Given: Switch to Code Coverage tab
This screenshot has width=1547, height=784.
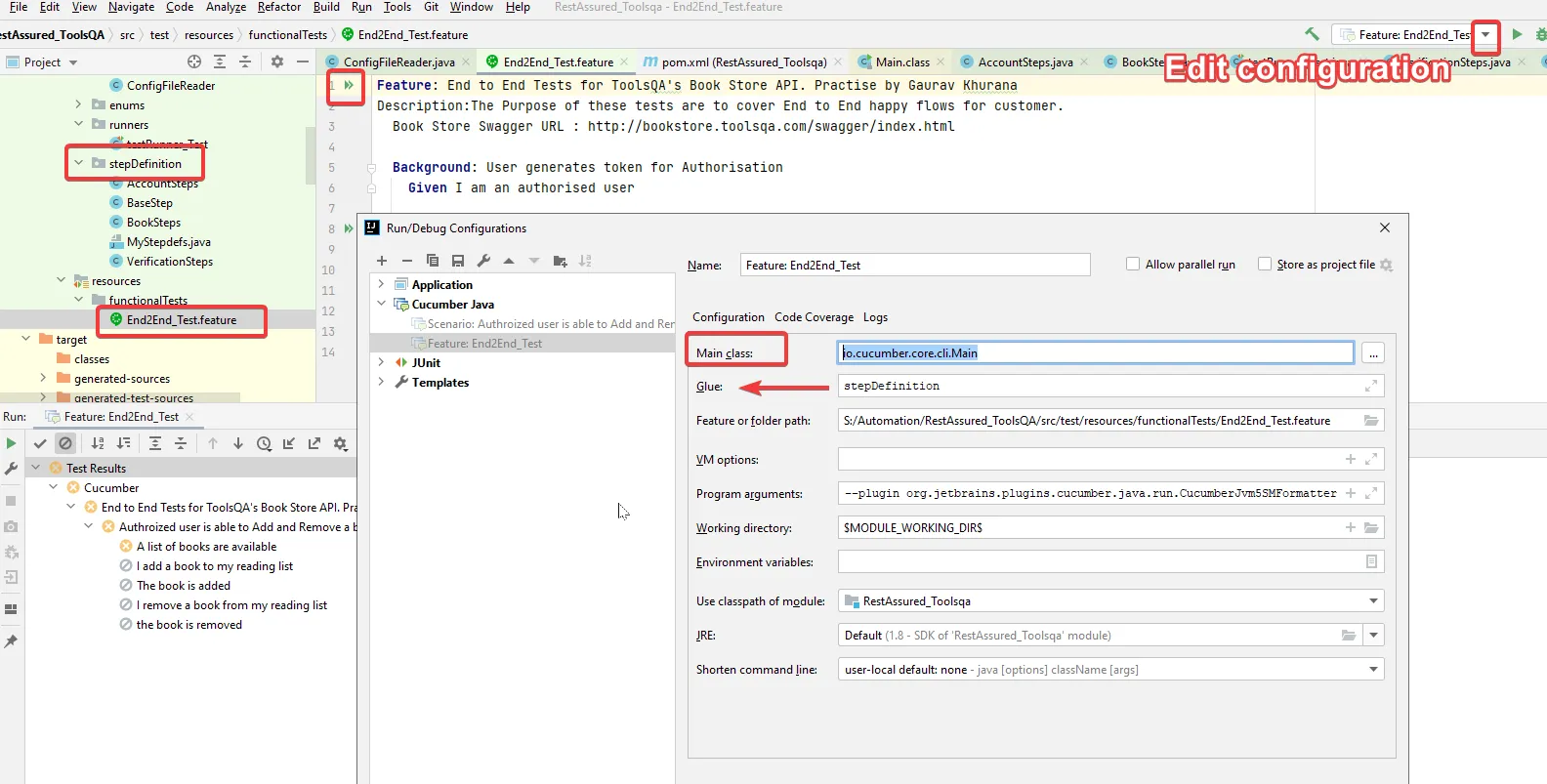Looking at the screenshot, I should coord(814,317).
